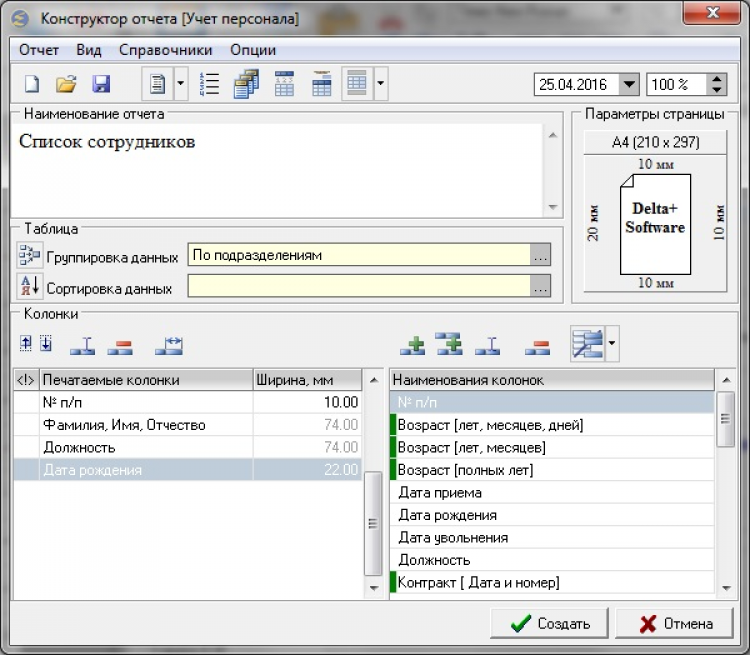Select Возраст [лет, месяцев] item
Viewport: 750px width, 655px height.
click(x=552, y=447)
